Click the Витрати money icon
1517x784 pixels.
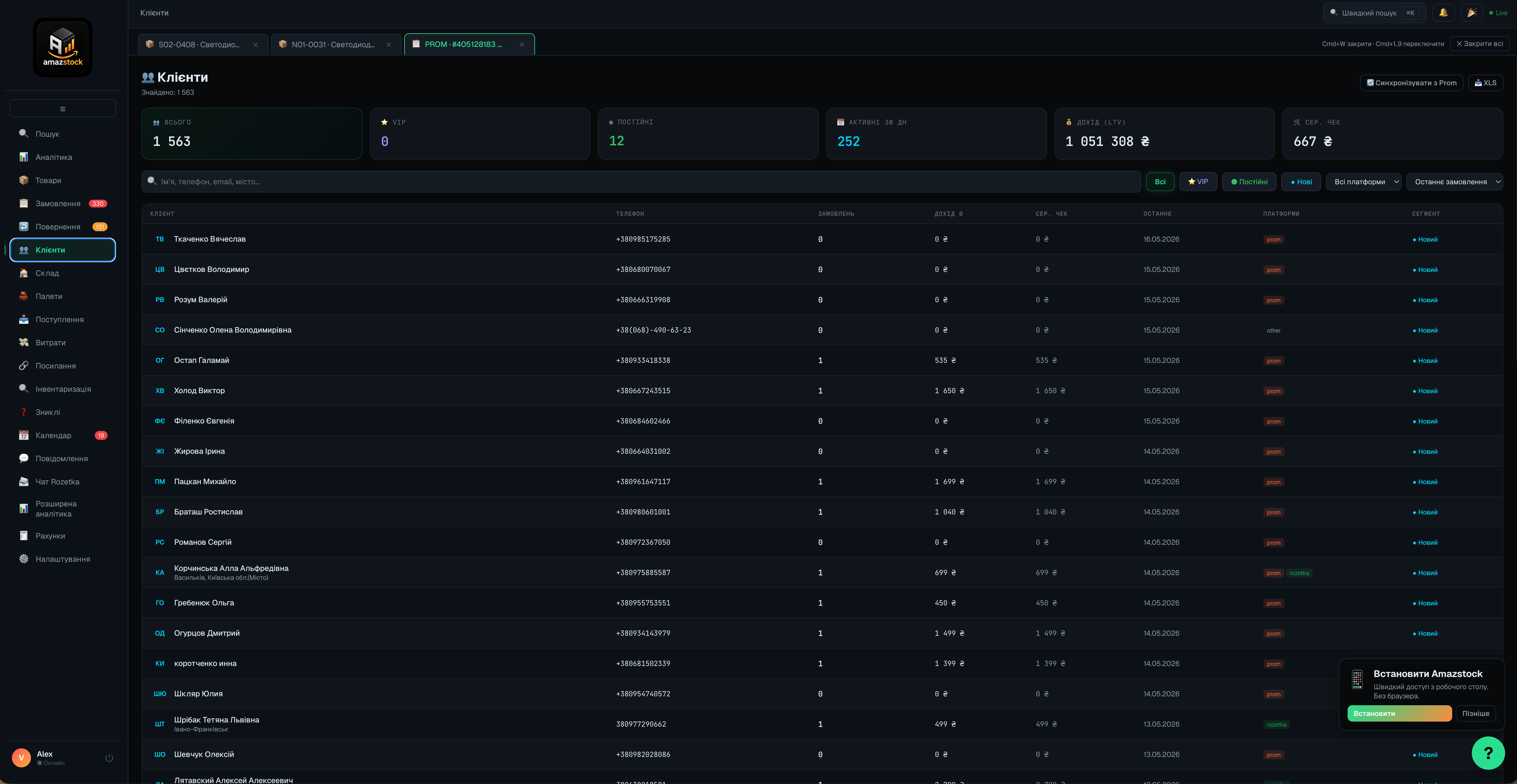pos(23,343)
